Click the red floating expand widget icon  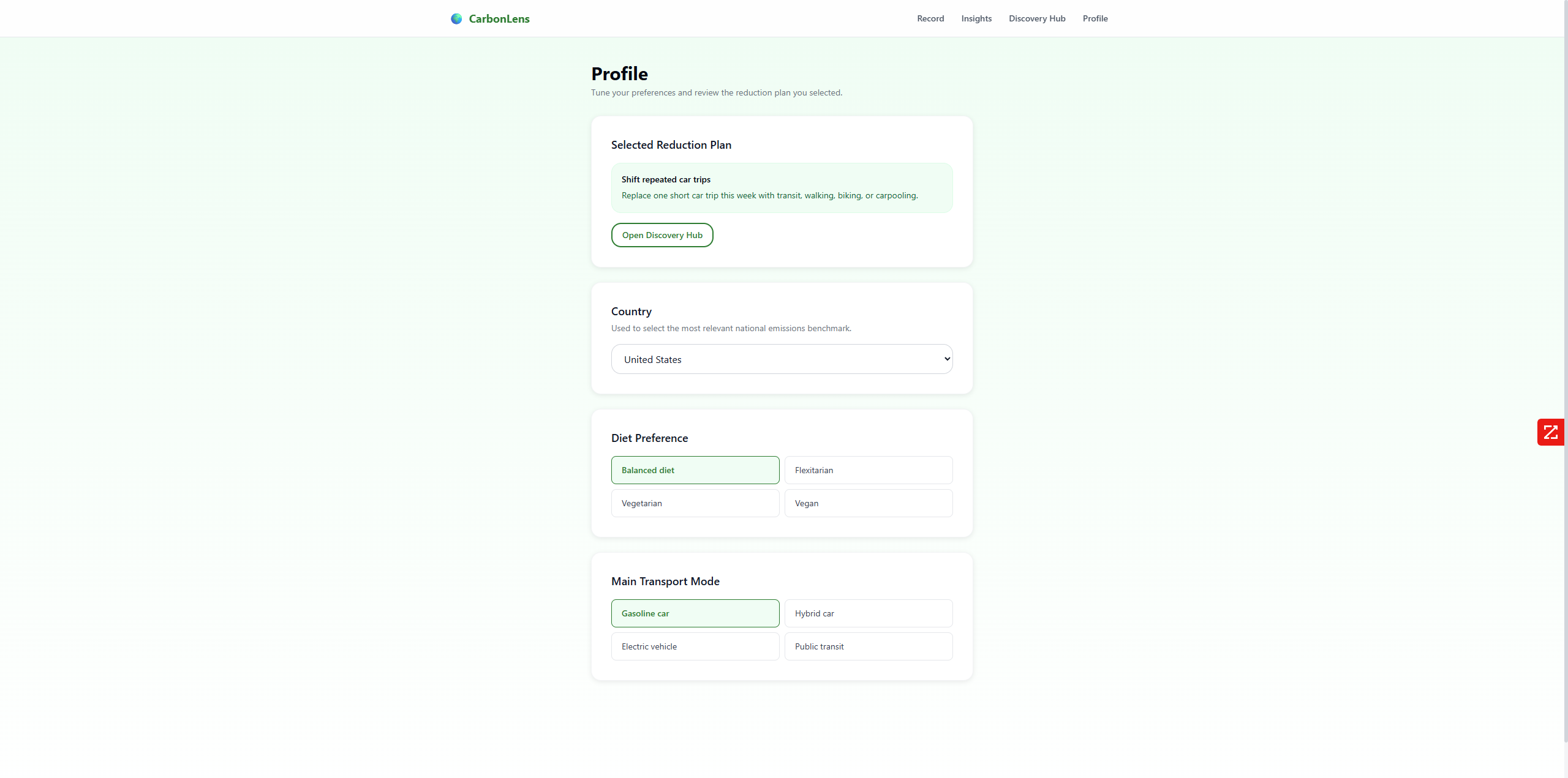[1550, 432]
